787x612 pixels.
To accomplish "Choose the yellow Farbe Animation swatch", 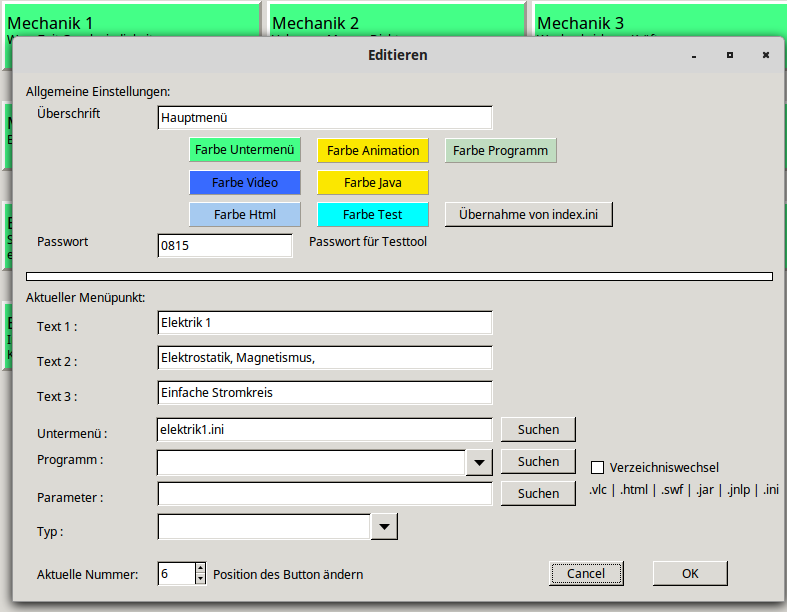I will (x=373, y=151).
